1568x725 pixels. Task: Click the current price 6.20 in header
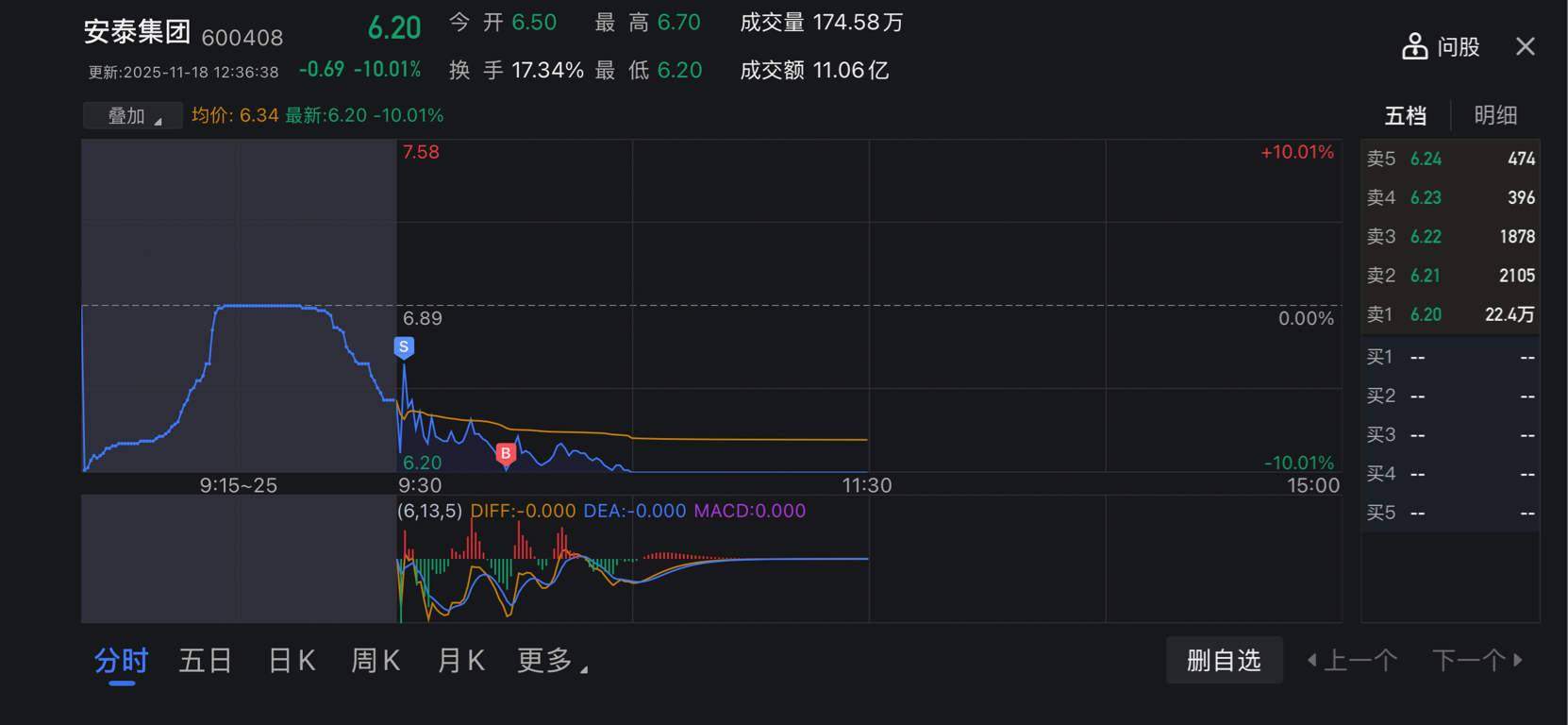pos(394,28)
